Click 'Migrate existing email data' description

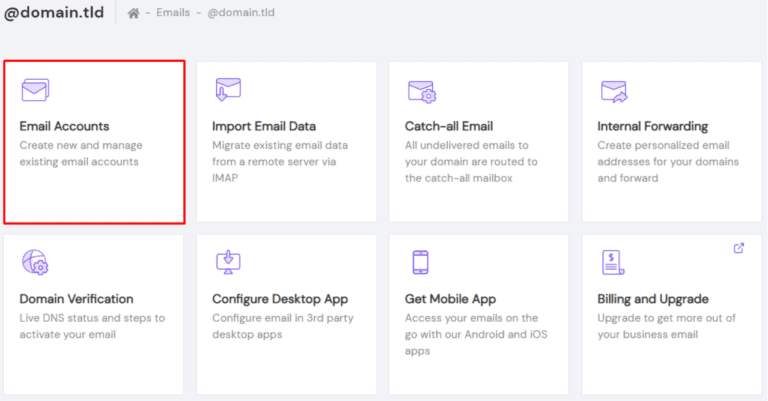pyautogui.click(x=280, y=162)
